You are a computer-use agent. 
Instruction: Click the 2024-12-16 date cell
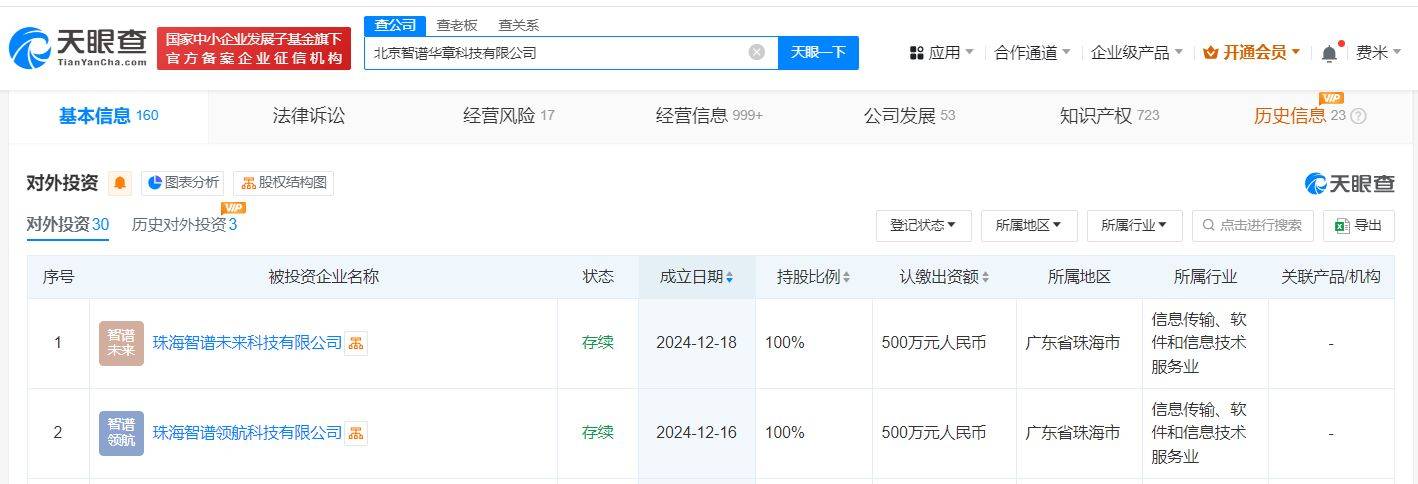696,433
